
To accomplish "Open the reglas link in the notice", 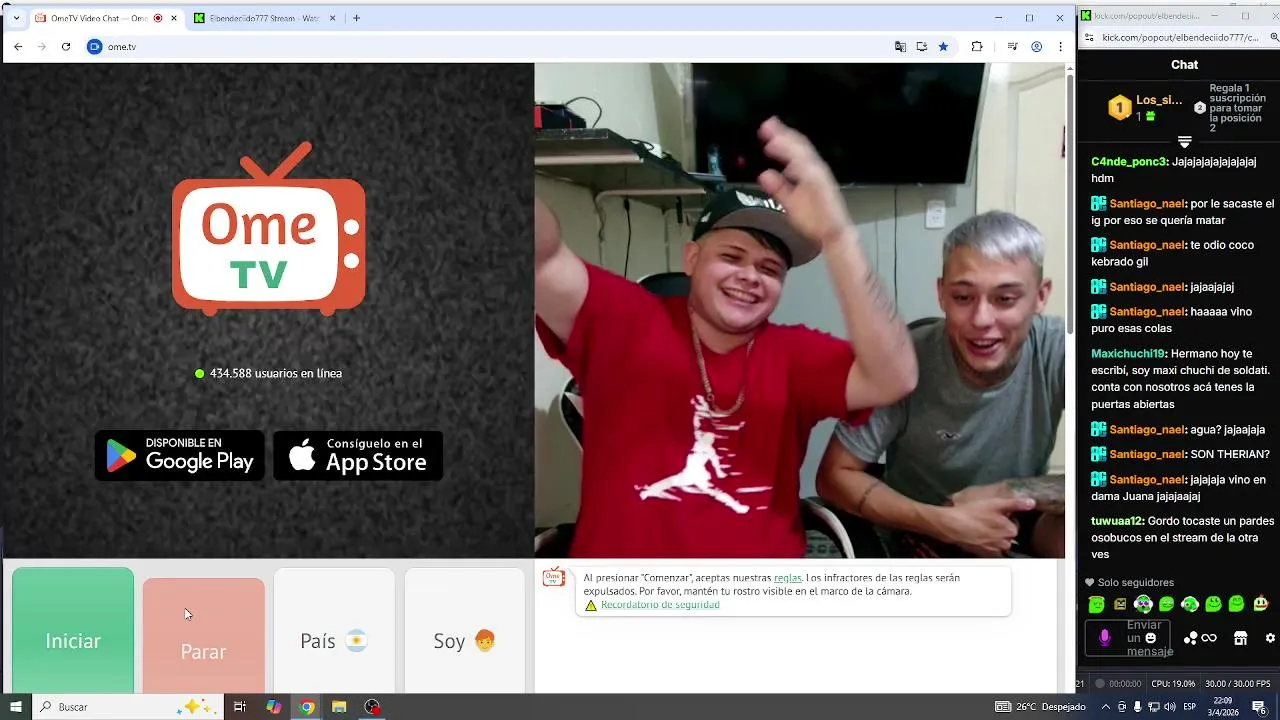I will 788,578.
